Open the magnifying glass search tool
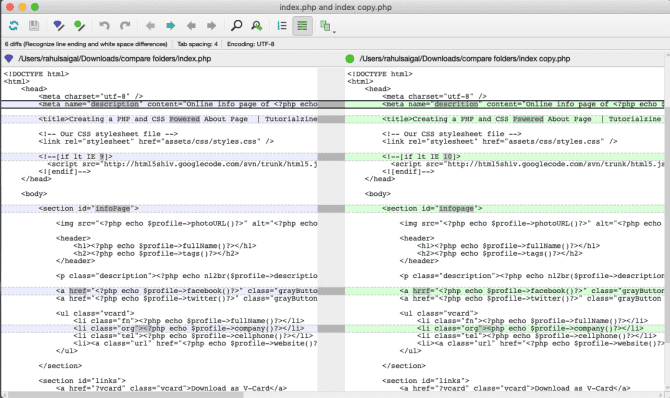670x398 pixels. [236, 26]
